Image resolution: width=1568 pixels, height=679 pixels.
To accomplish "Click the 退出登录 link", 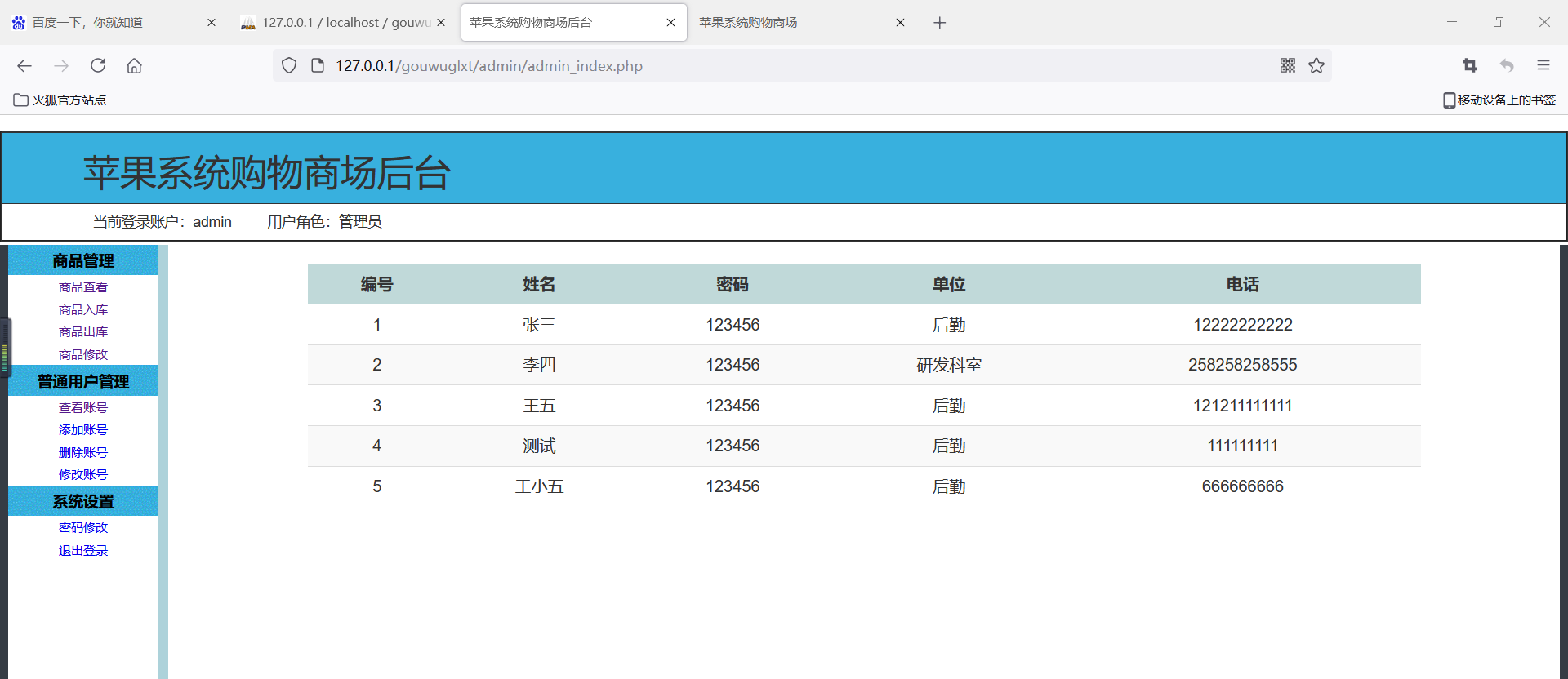I will [x=83, y=550].
